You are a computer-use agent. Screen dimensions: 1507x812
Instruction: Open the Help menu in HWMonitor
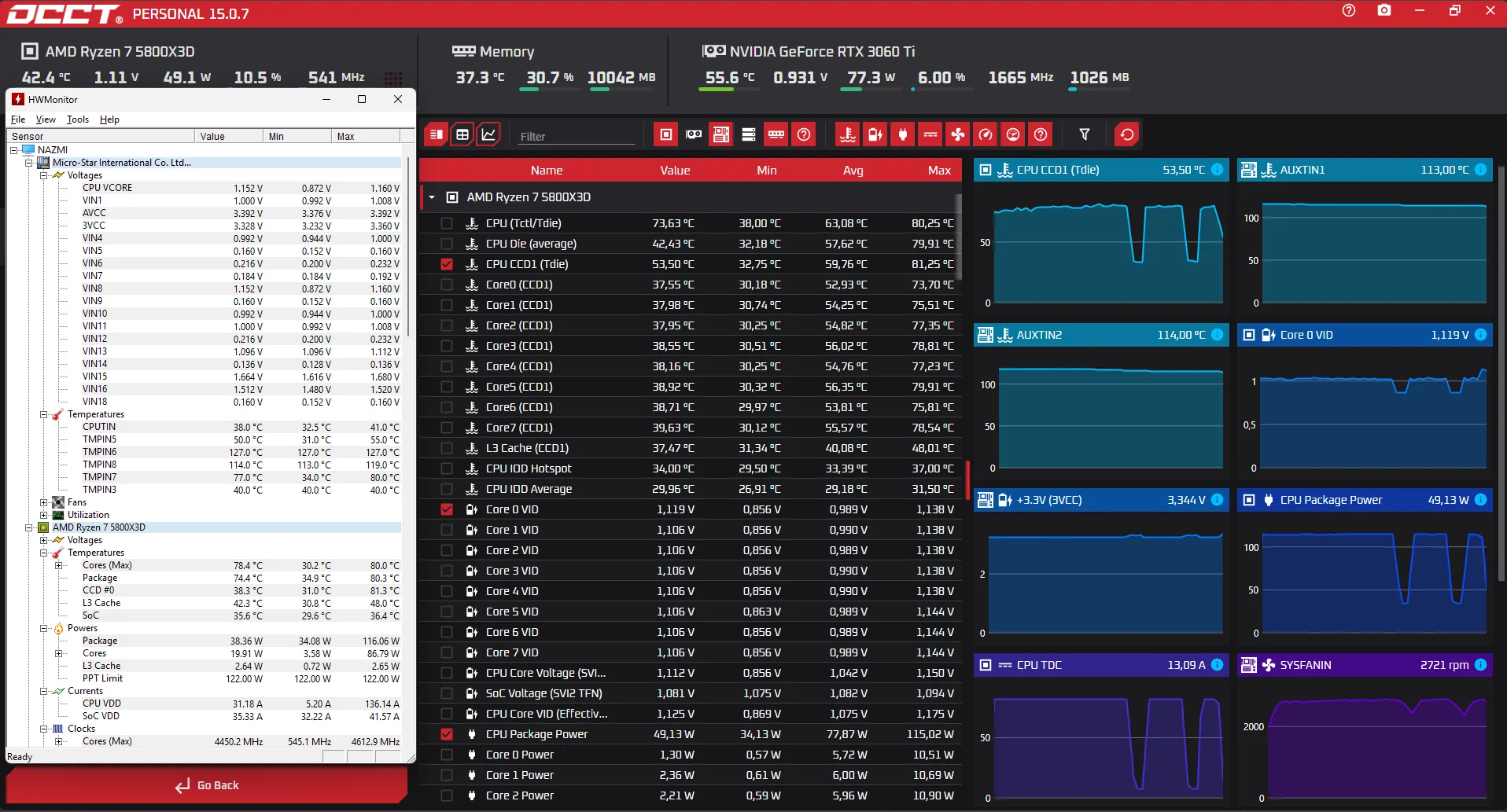(x=109, y=119)
